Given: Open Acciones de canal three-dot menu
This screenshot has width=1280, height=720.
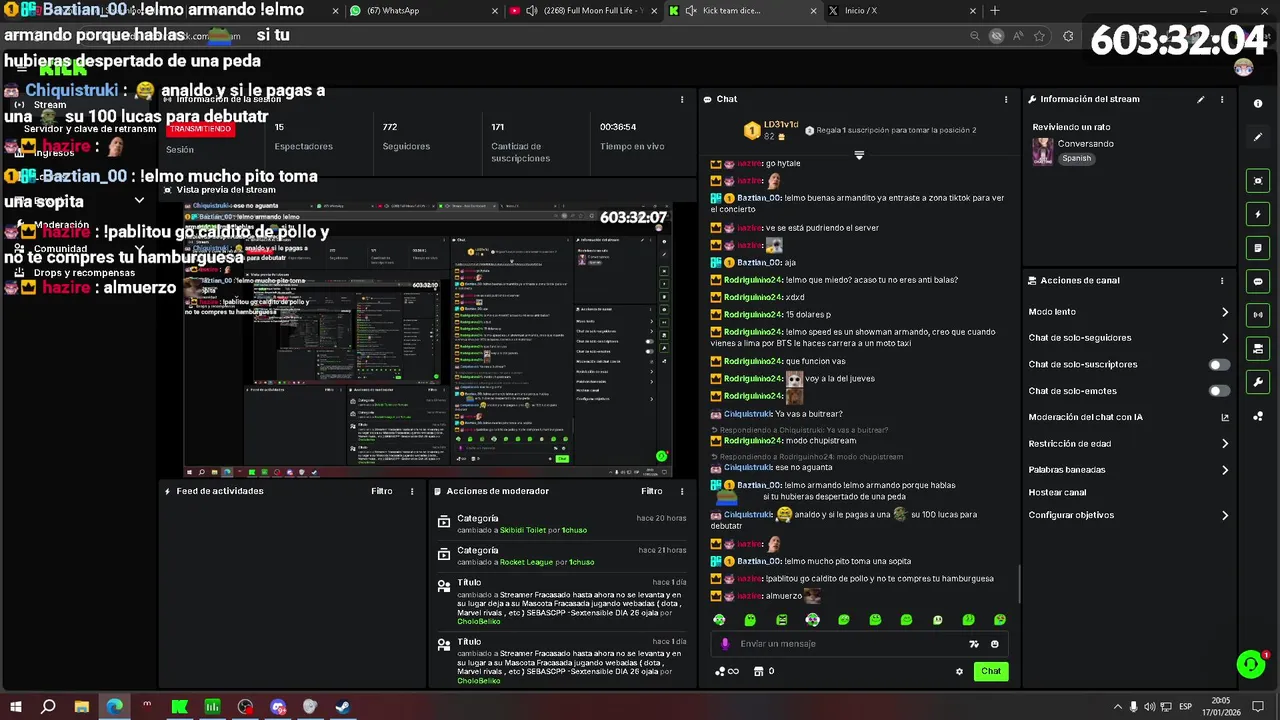Looking at the screenshot, I should 1221,281.
